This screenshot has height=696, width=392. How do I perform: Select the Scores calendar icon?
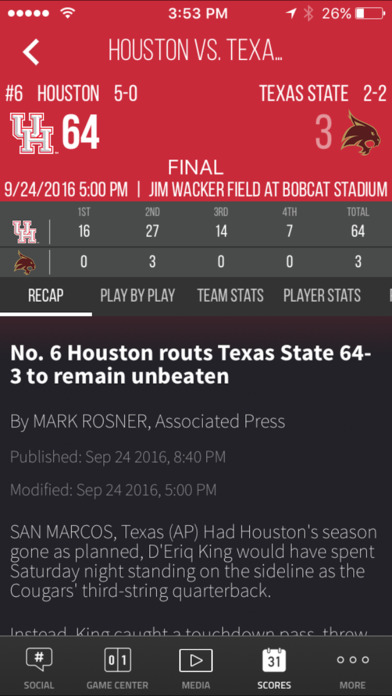pyautogui.click(x=274, y=660)
